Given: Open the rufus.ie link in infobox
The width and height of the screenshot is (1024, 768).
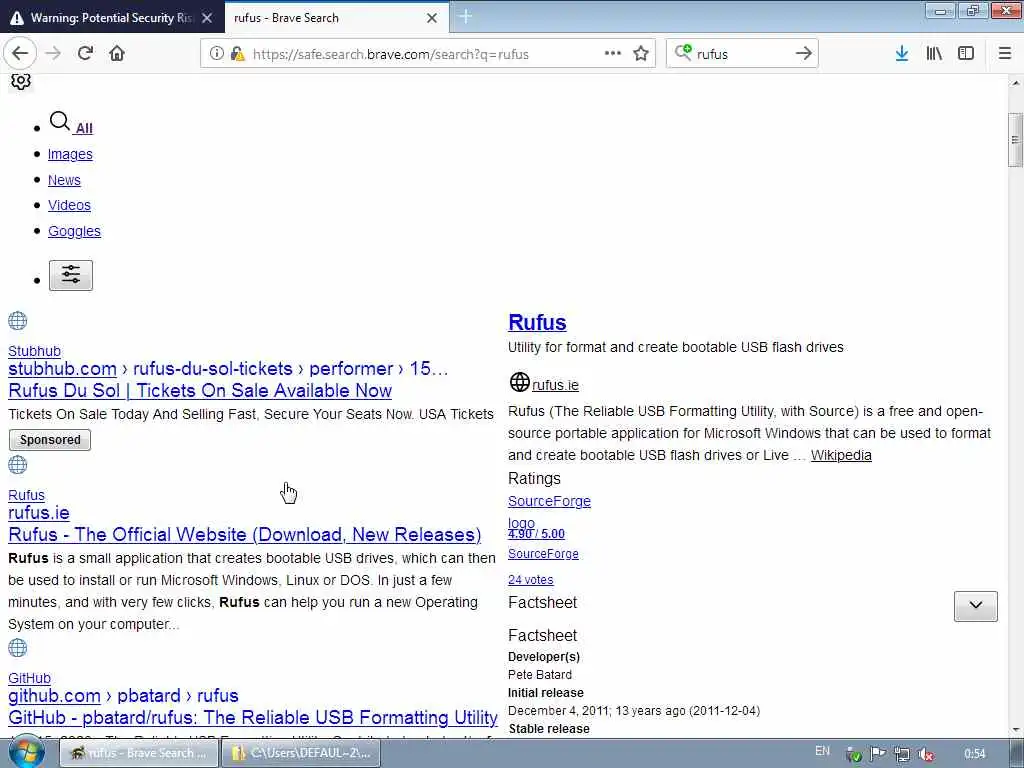Looking at the screenshot, I should [x=555, y=385].
